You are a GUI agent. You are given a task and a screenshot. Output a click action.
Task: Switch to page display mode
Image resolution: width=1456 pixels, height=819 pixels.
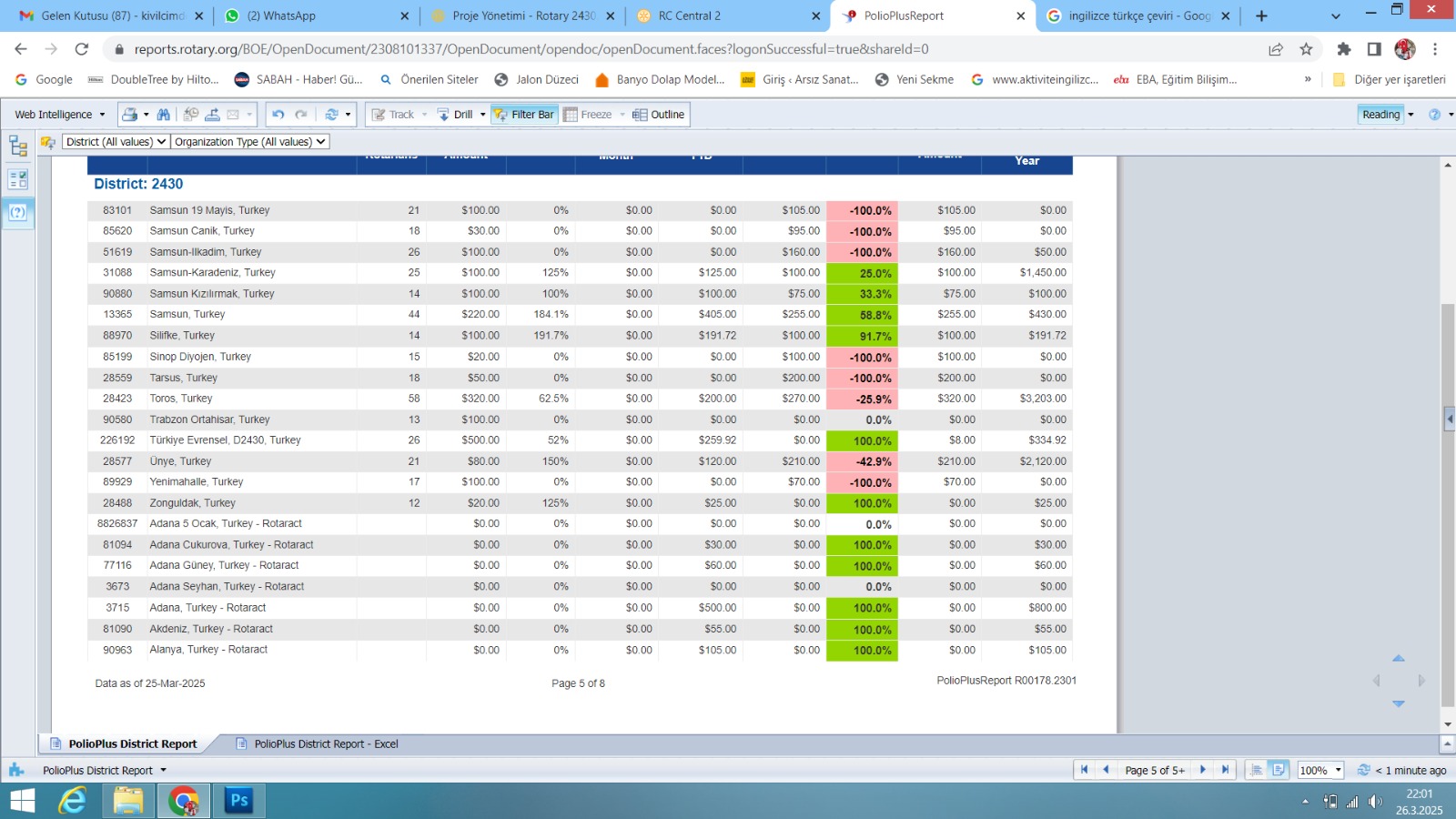click(x=1279, y=770)
